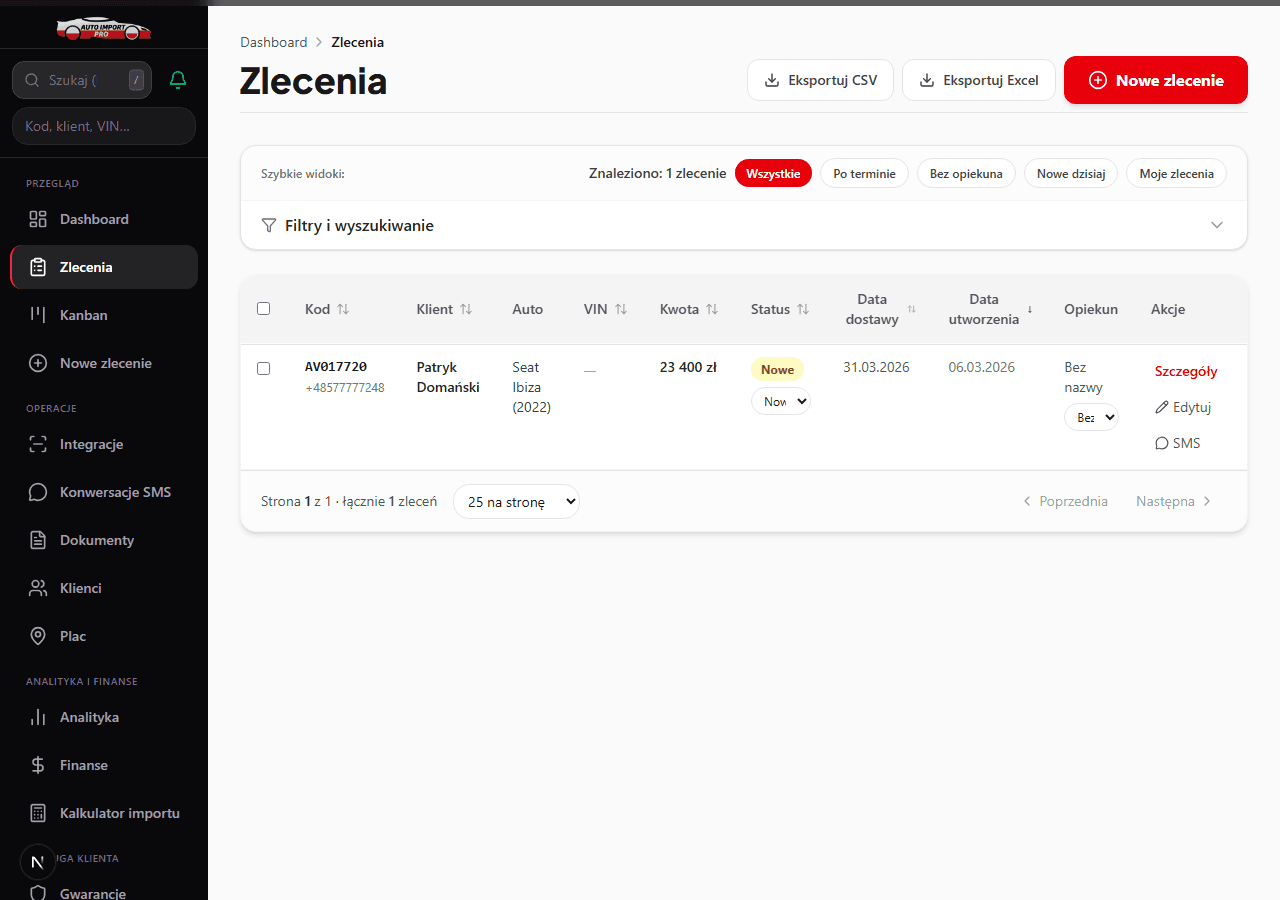
Task: Go to Konwersacje SMS in sidebar
Action: (x=104, y=492)
